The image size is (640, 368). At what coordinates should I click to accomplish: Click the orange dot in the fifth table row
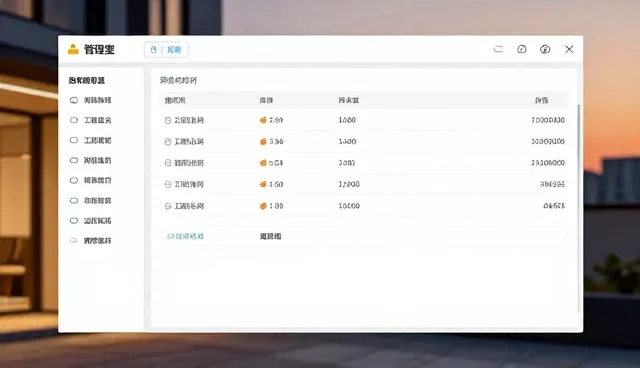[263, 206]
